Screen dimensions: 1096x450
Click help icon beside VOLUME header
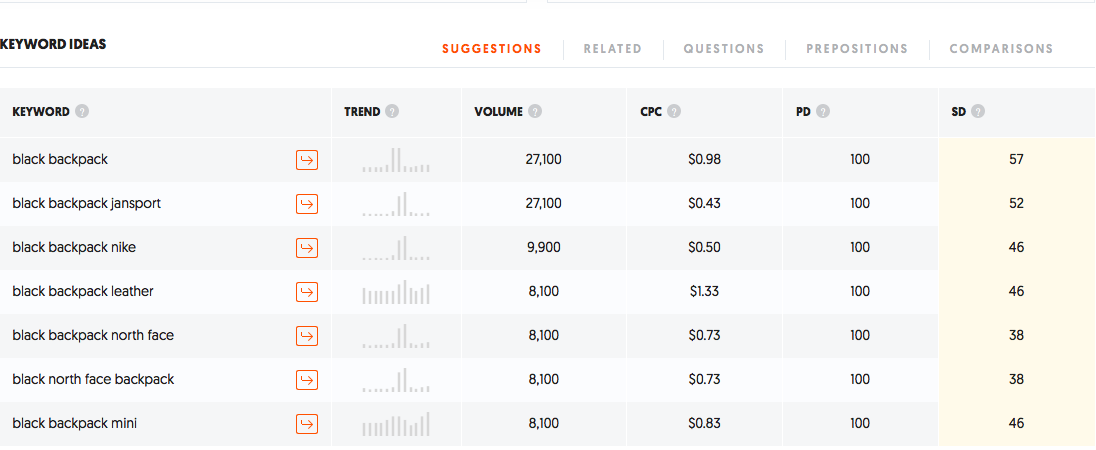point(536,112)
